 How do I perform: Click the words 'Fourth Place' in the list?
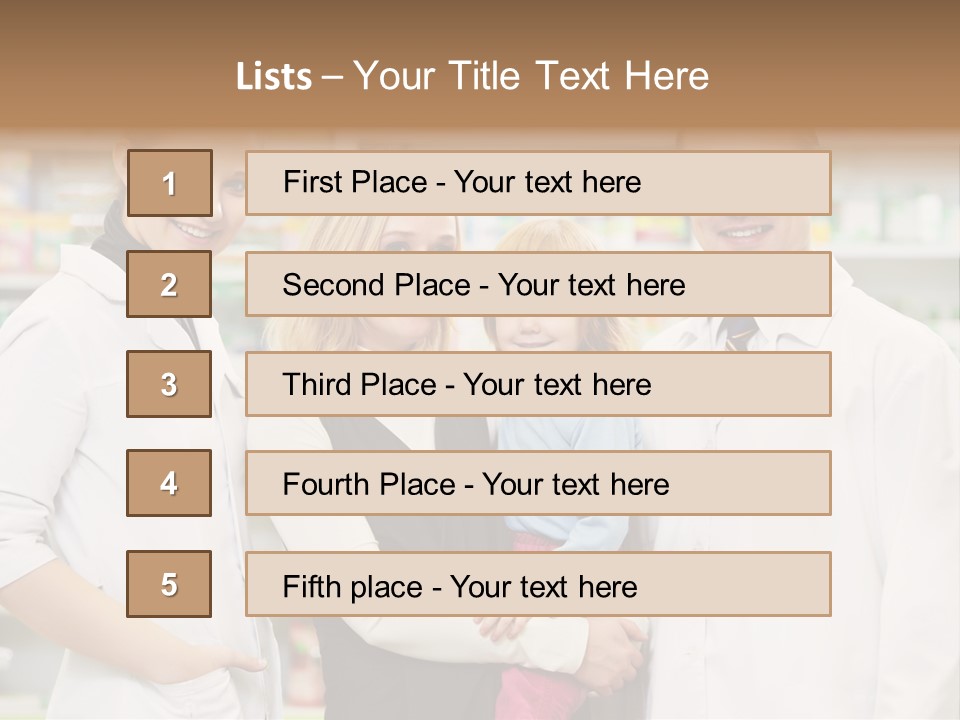pos(369,484)
